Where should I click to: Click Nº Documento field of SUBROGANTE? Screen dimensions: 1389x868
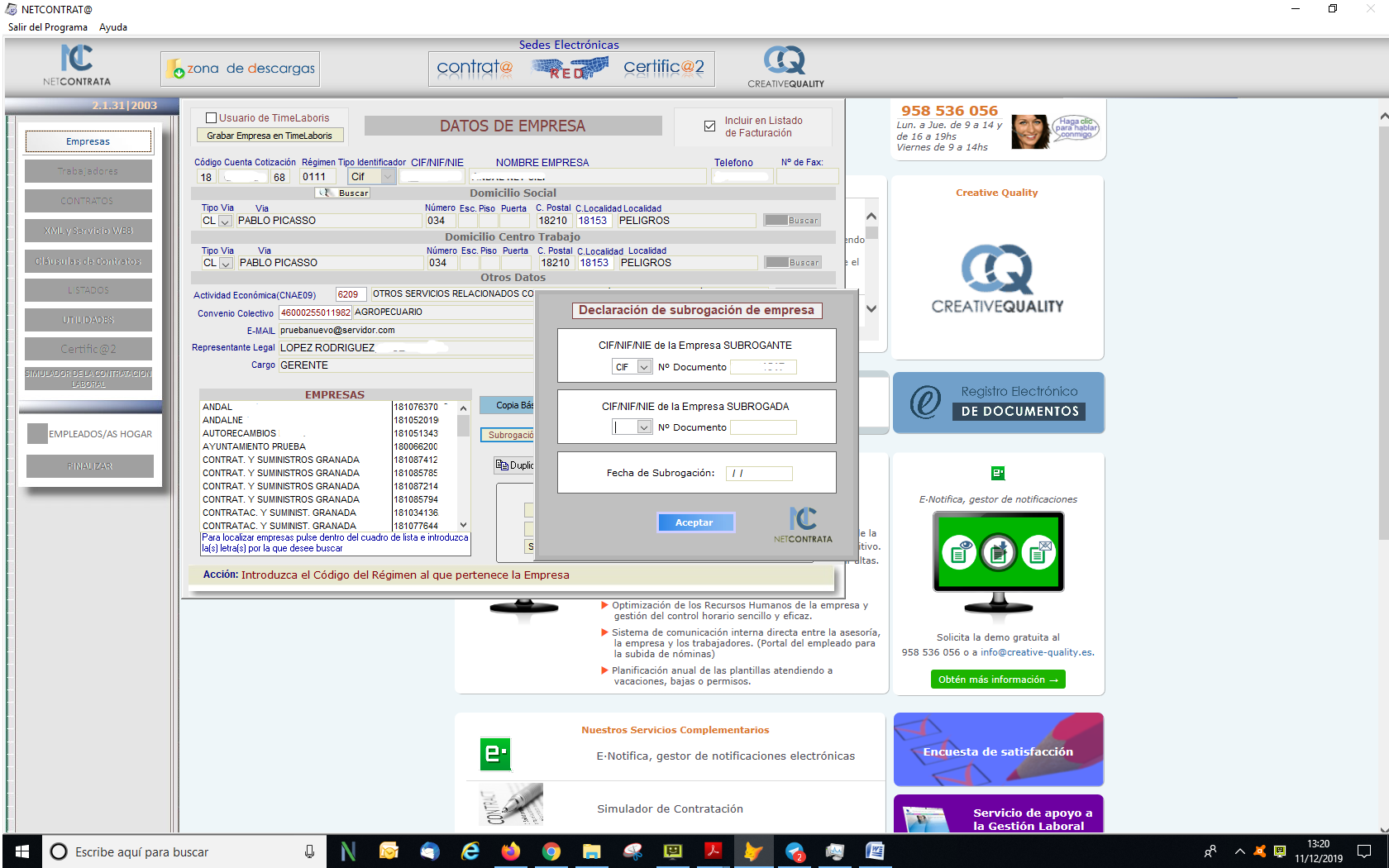(763, 367)
